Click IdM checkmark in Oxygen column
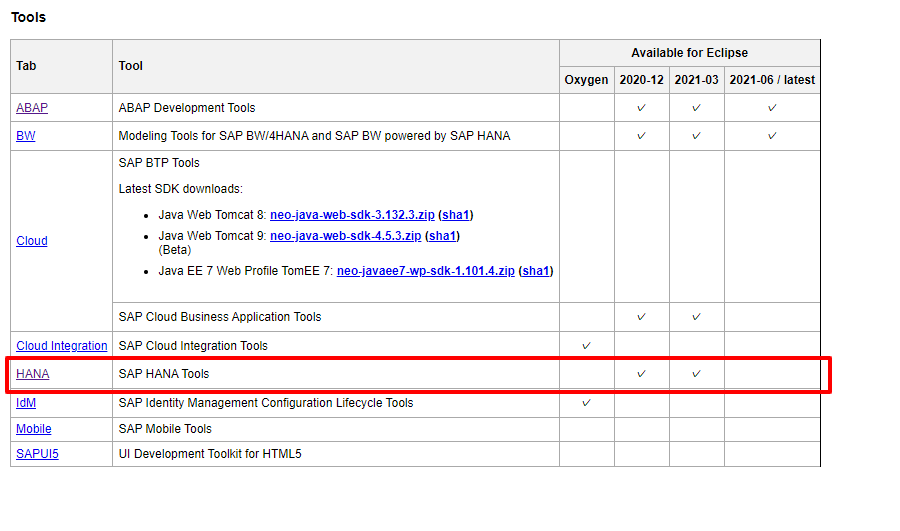 point(586,403)
